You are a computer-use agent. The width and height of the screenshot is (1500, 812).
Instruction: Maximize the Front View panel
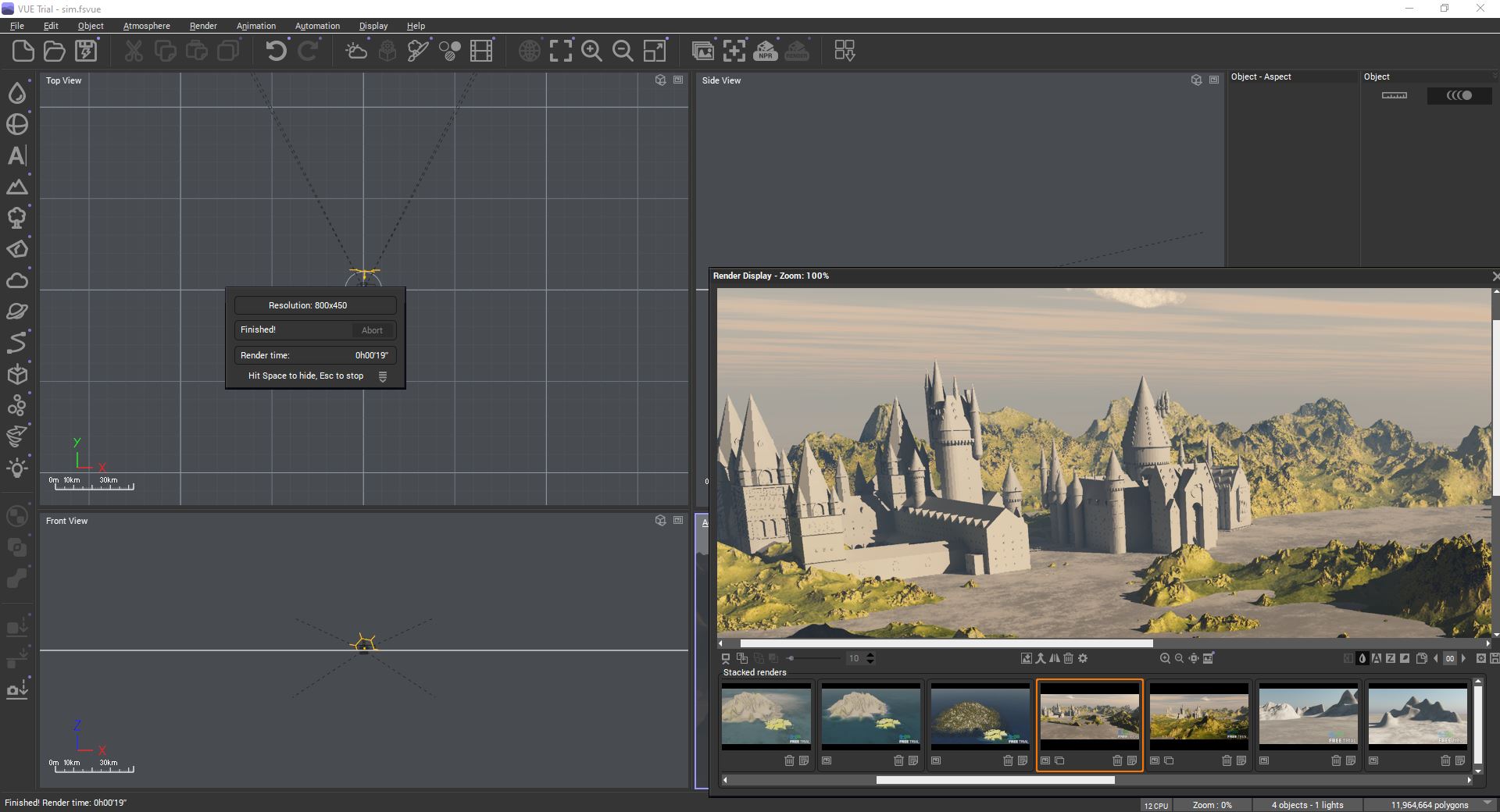[678, 520]
